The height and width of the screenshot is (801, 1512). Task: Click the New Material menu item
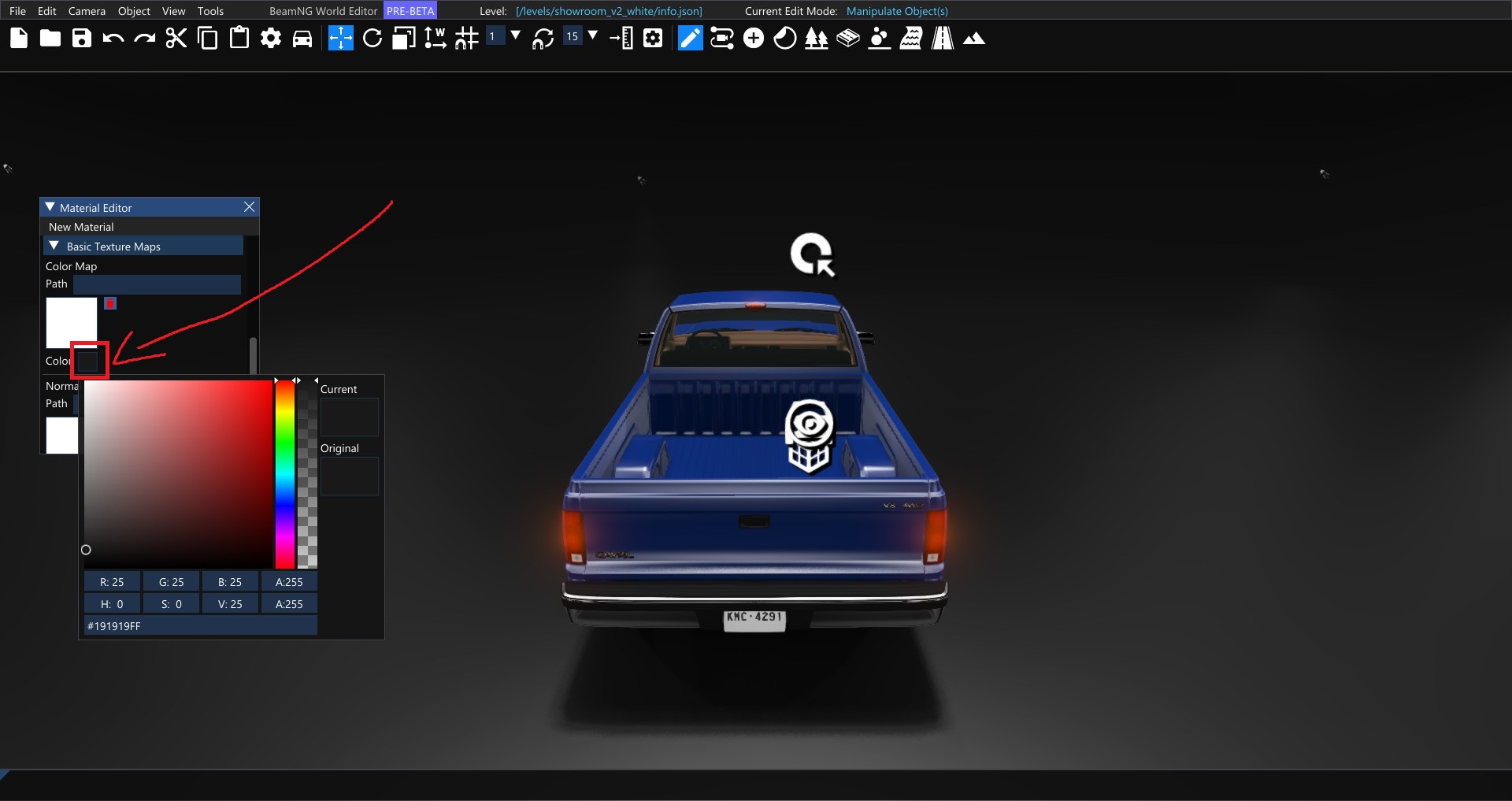pos(81,227)
